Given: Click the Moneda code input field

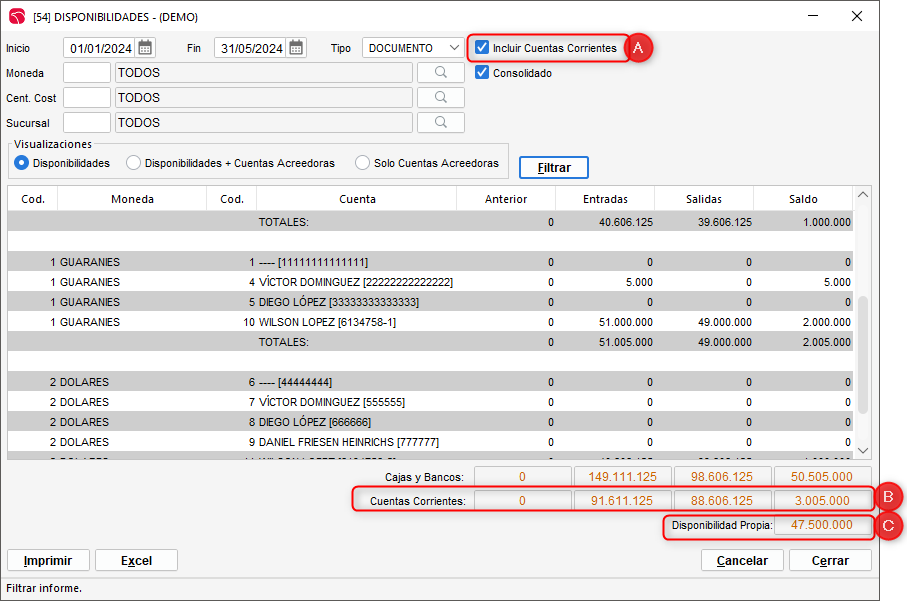Looking at the screenshot, I should [x=87, y=73].
